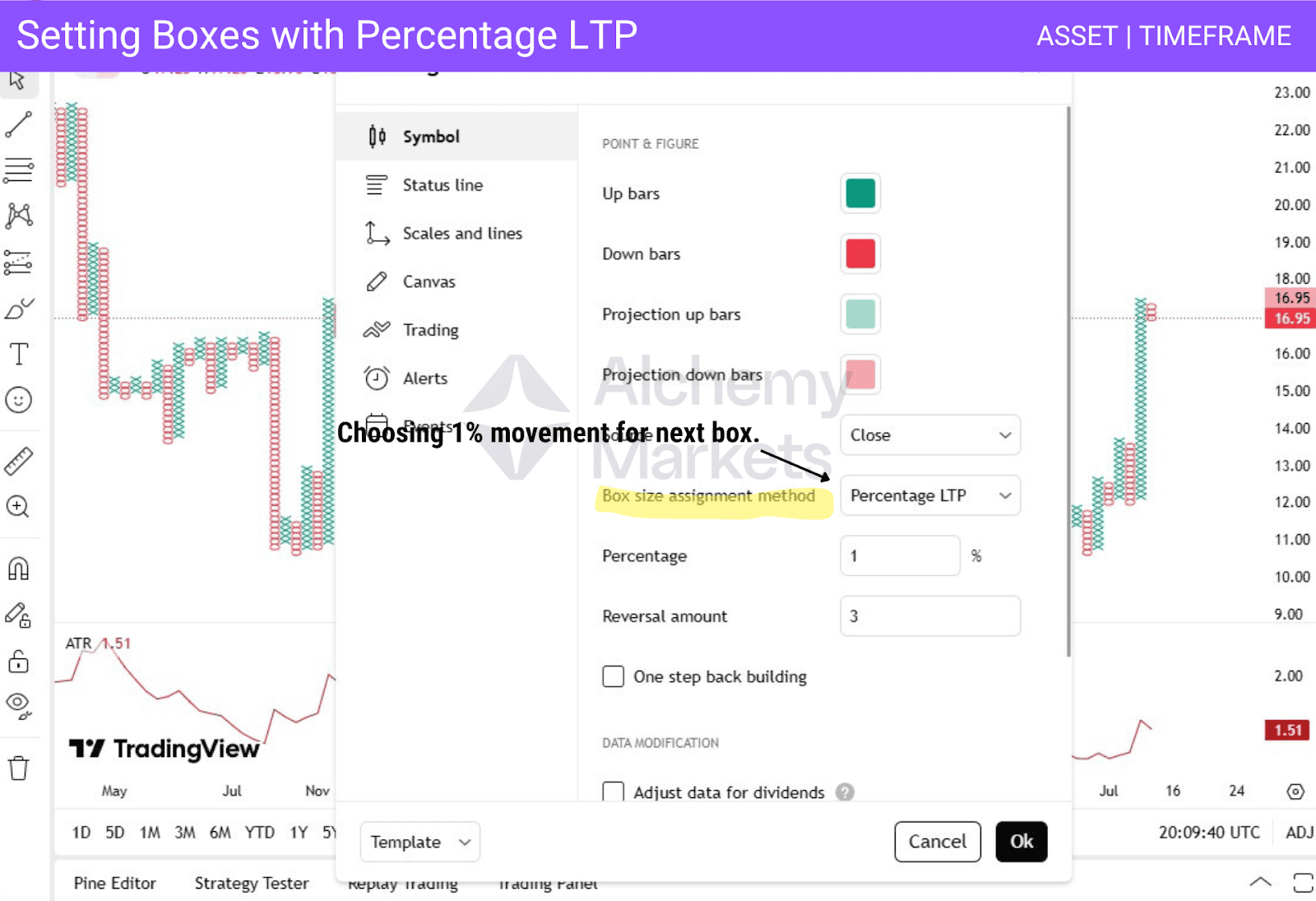Activate the zoom in tool

click(x=18, y=506)
